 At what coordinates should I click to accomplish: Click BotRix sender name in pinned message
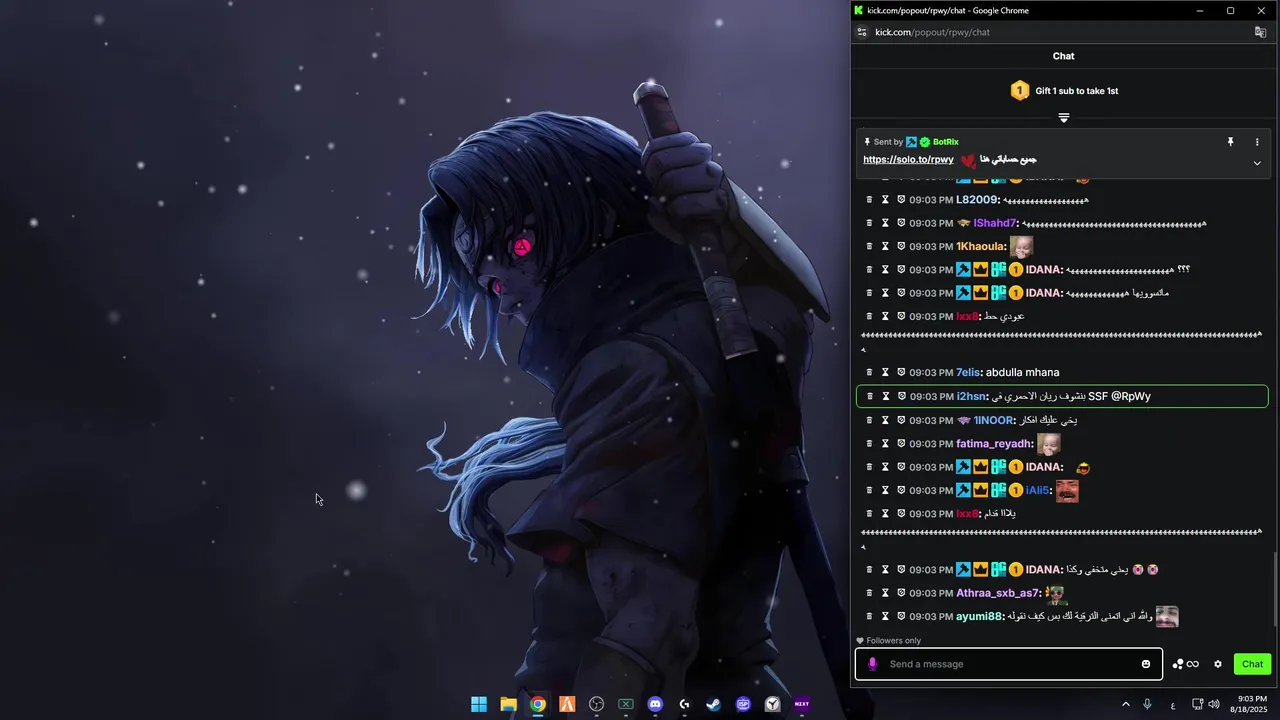(x=946, y=142)
